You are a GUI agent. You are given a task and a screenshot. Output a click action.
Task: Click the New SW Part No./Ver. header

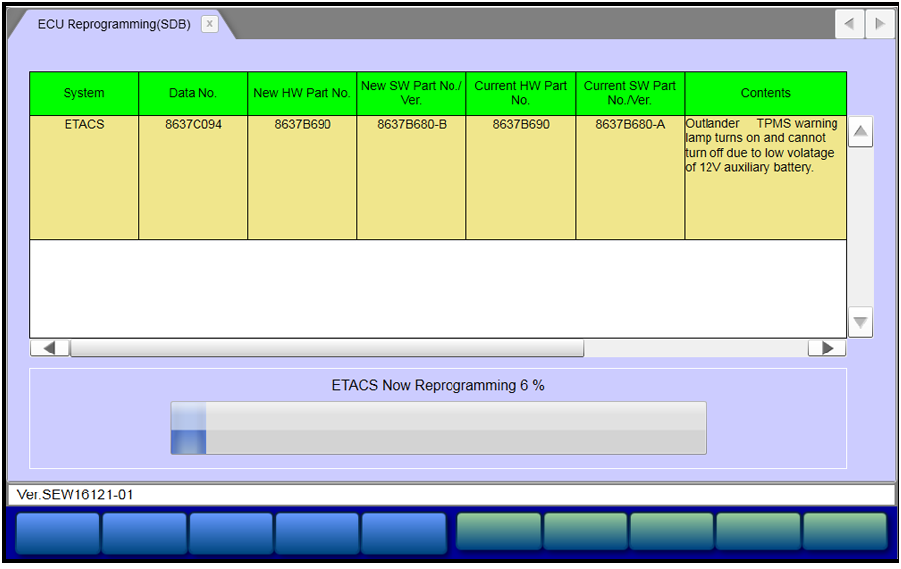coord(411,93)
